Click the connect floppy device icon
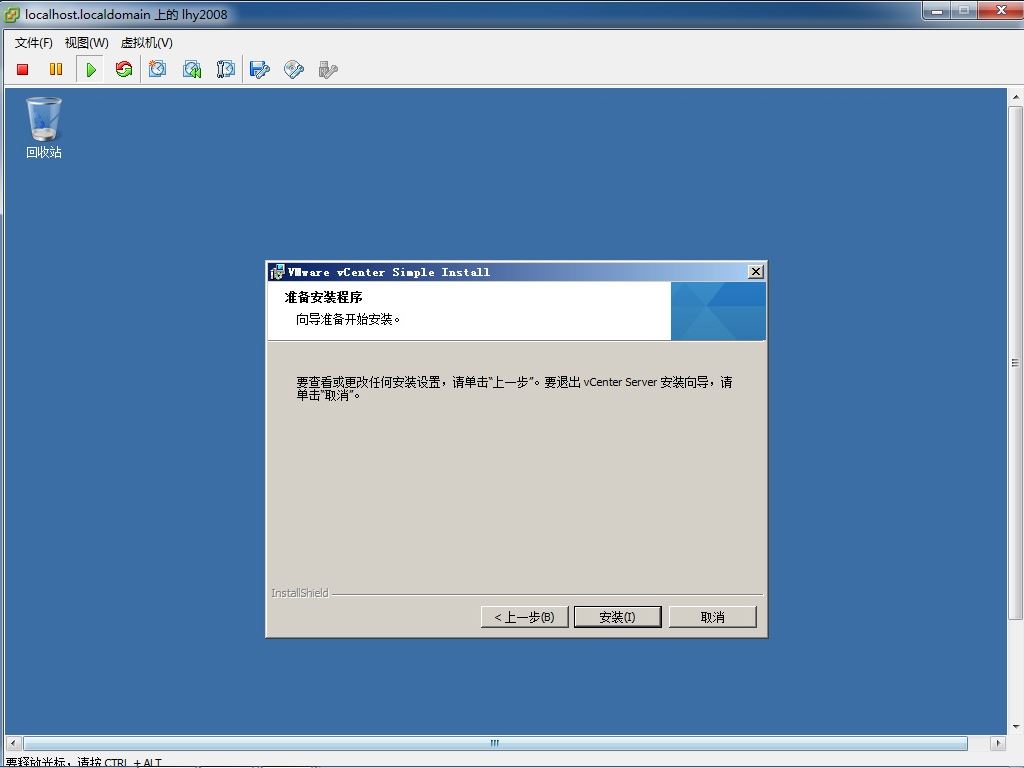The height and width of the screenshot is (768, 1024). [x=260, y=69]
